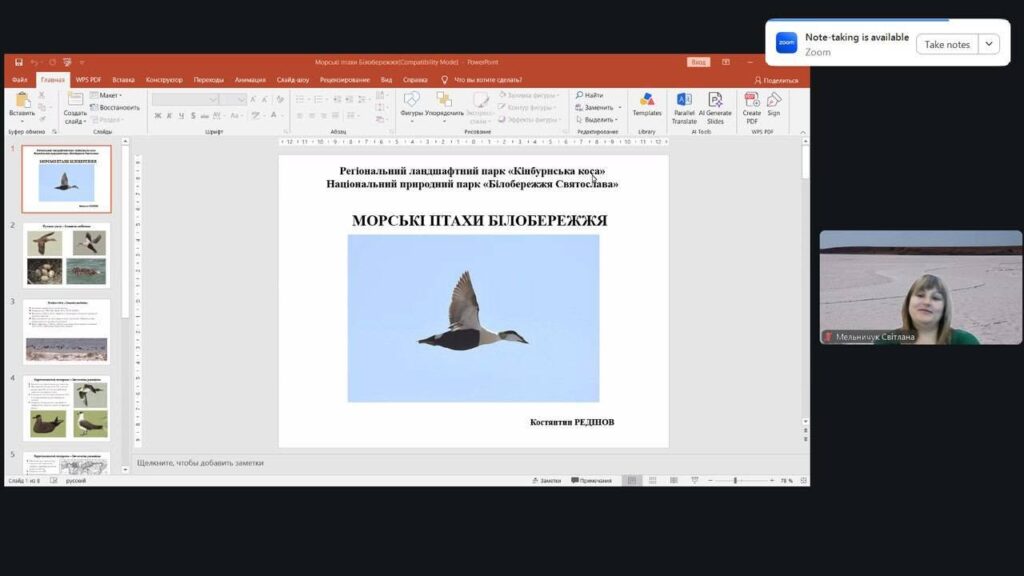Toggle the Заметки notes pane
This screenshot has height=576, width=1024.
(x=547, y=481)
